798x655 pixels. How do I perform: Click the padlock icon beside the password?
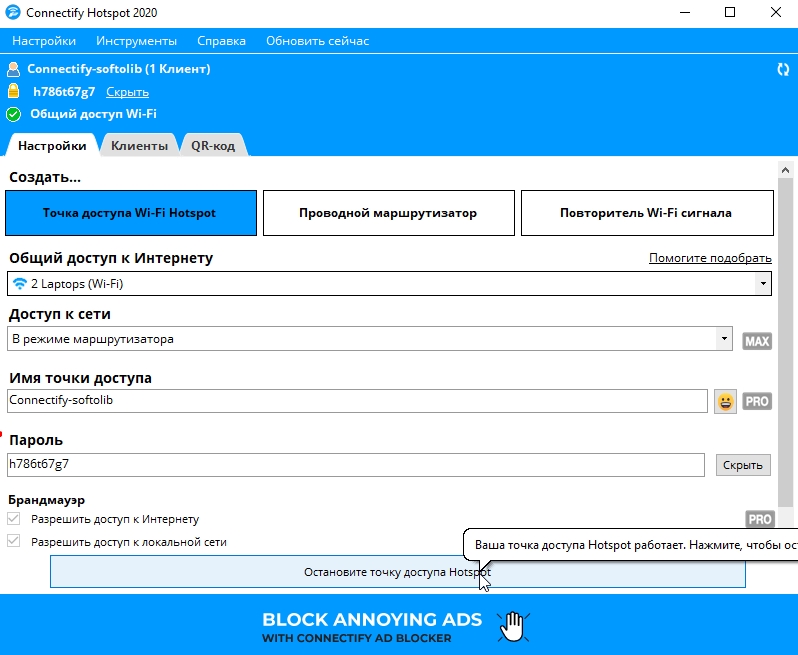coord(13,91)
